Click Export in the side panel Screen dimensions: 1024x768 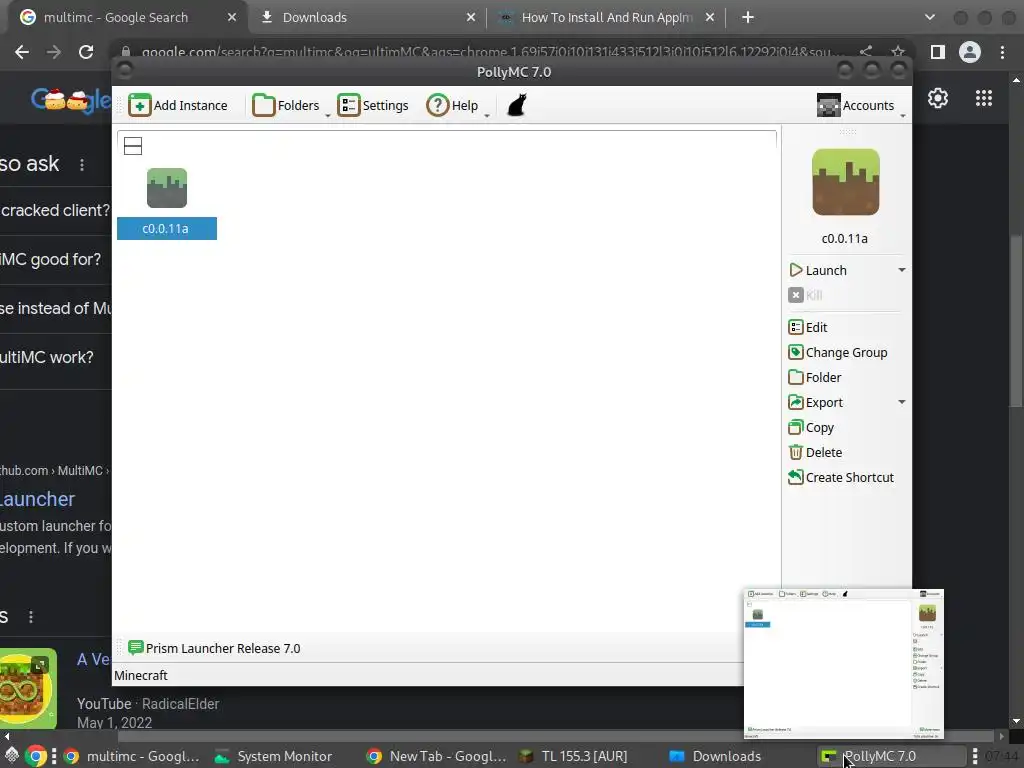[x=816, y=402]
